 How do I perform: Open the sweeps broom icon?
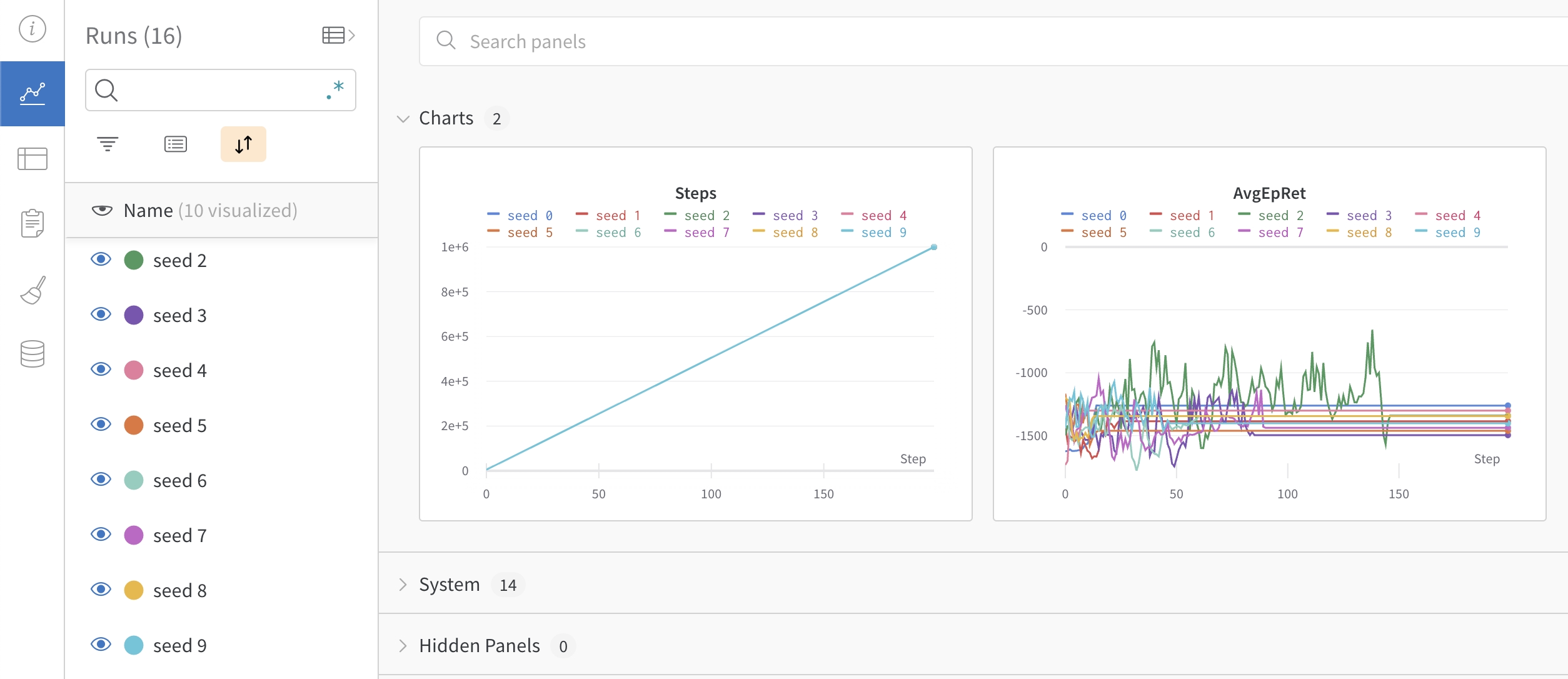tap(32, 290)
